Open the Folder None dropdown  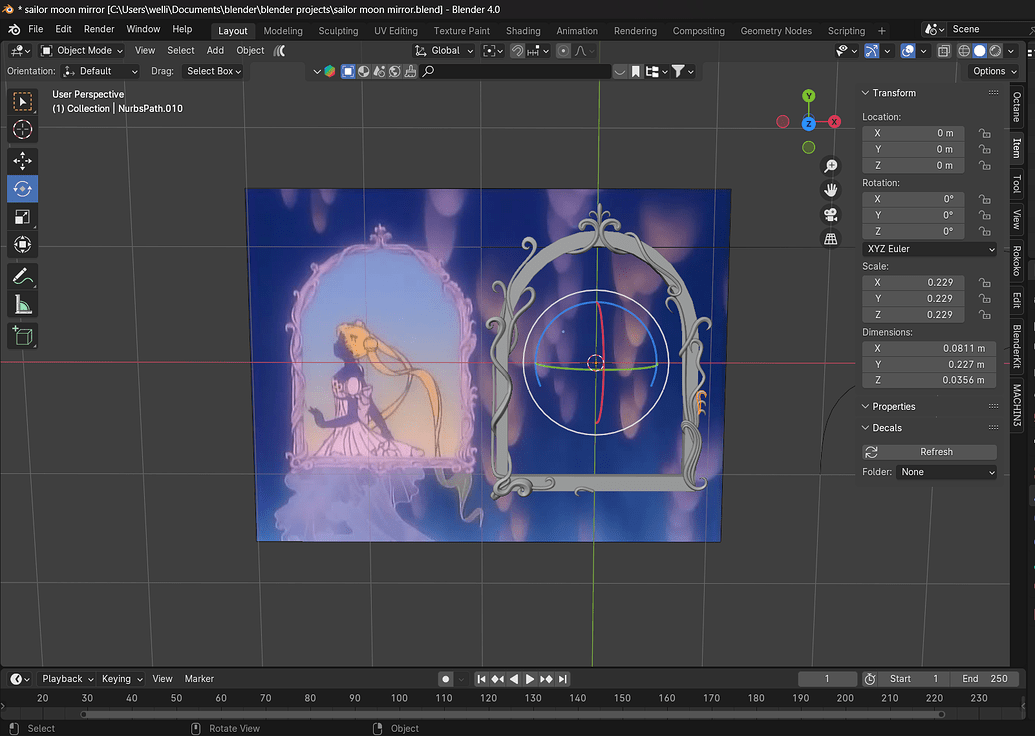946,472
